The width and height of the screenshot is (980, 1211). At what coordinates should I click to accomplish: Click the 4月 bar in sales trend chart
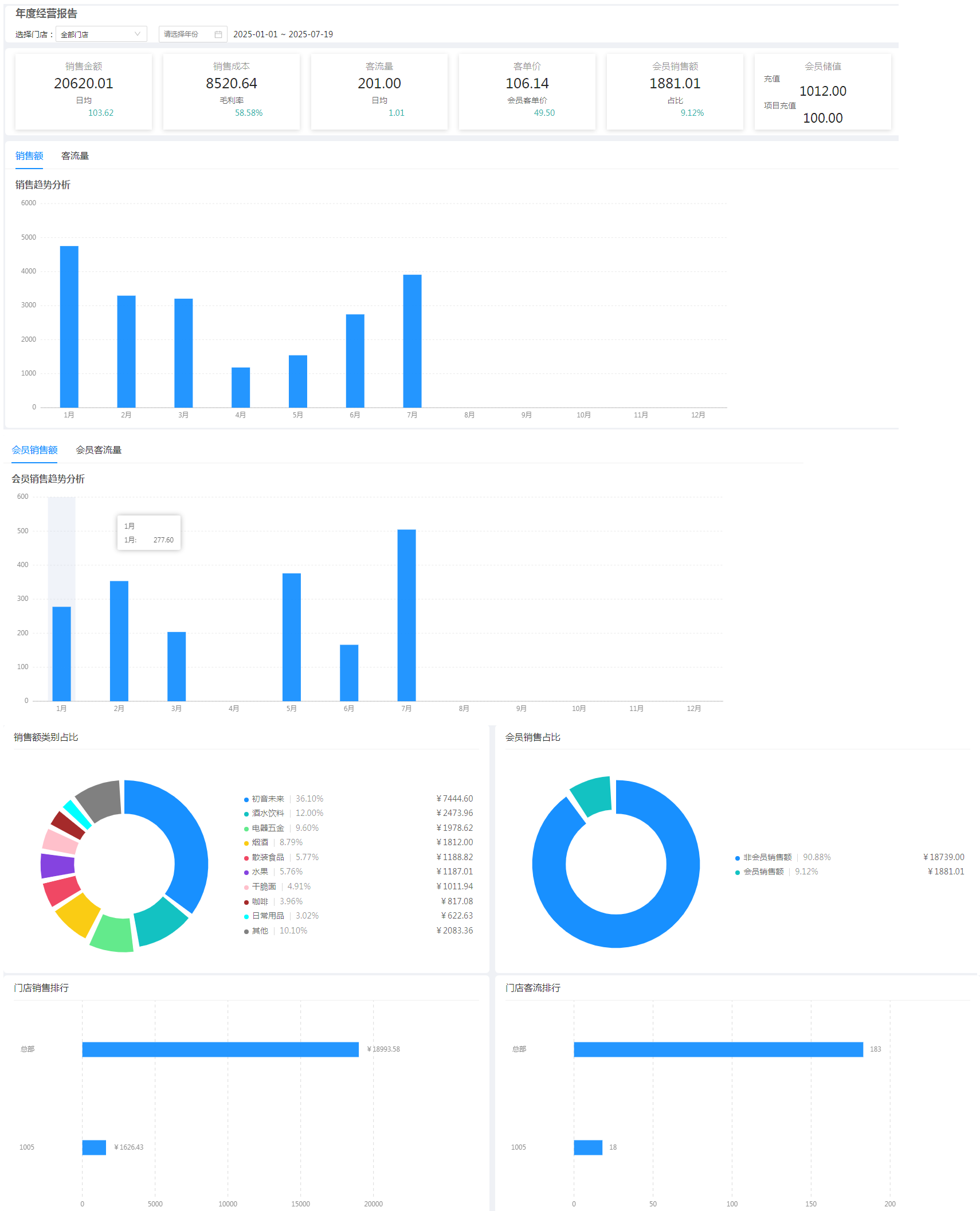click(241, 388)
